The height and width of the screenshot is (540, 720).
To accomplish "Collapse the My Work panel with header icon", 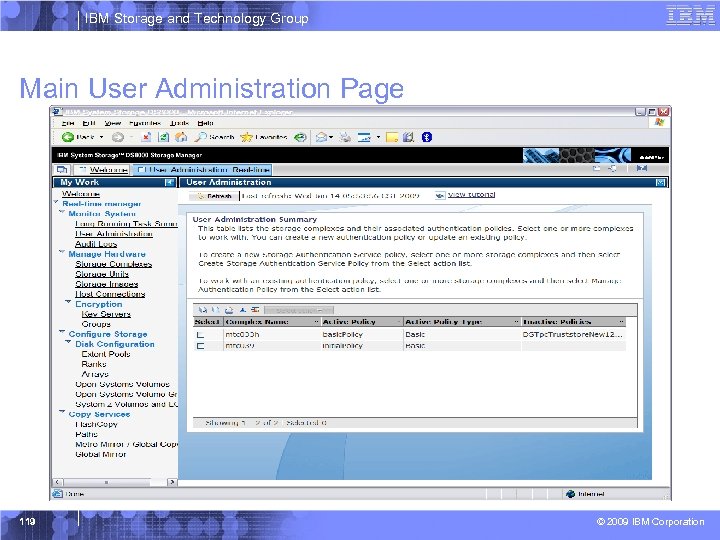I will coord(169,182).
